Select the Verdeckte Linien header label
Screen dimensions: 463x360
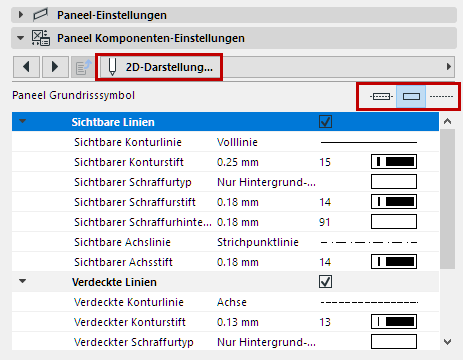(x=114, y=282)
